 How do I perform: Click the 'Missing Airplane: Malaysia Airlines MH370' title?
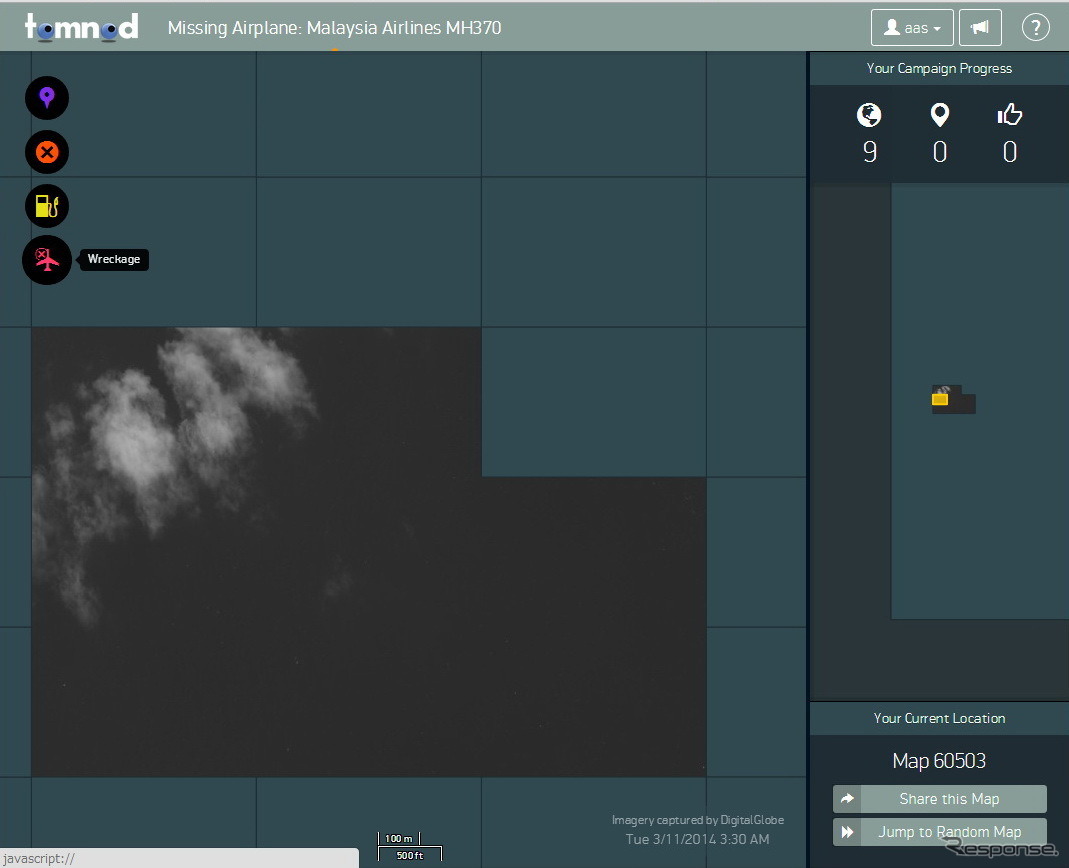[x=334, y=28]
